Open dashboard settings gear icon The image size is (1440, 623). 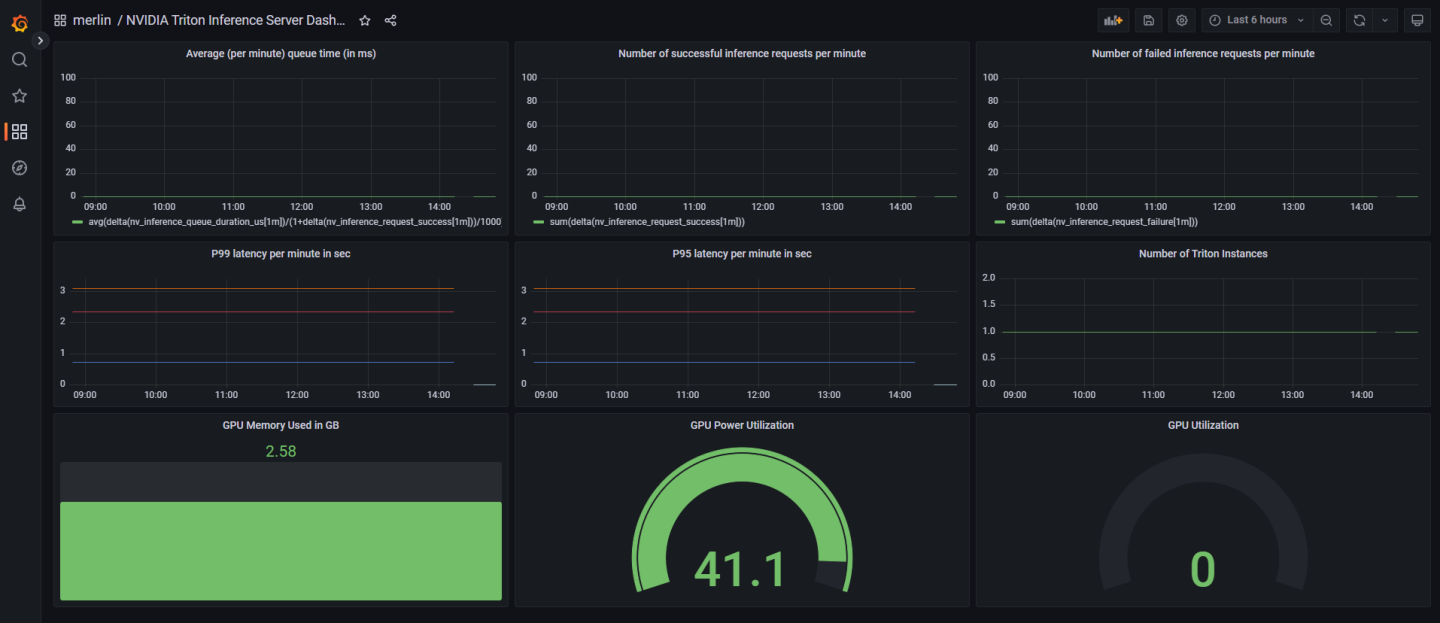pyautogui.click(x=1182, y=20)
